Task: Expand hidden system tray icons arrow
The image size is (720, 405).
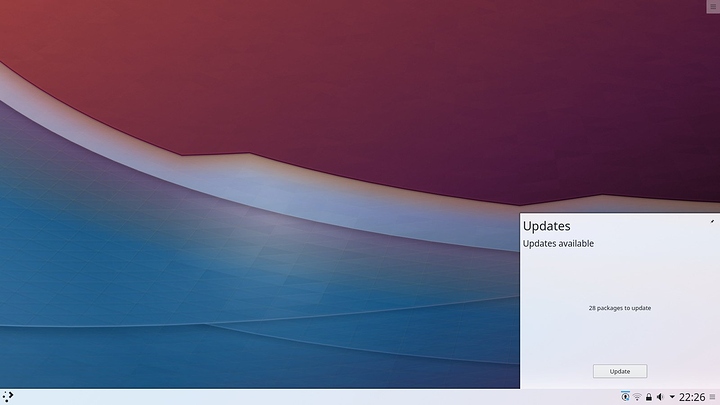Action: point(671,397)
